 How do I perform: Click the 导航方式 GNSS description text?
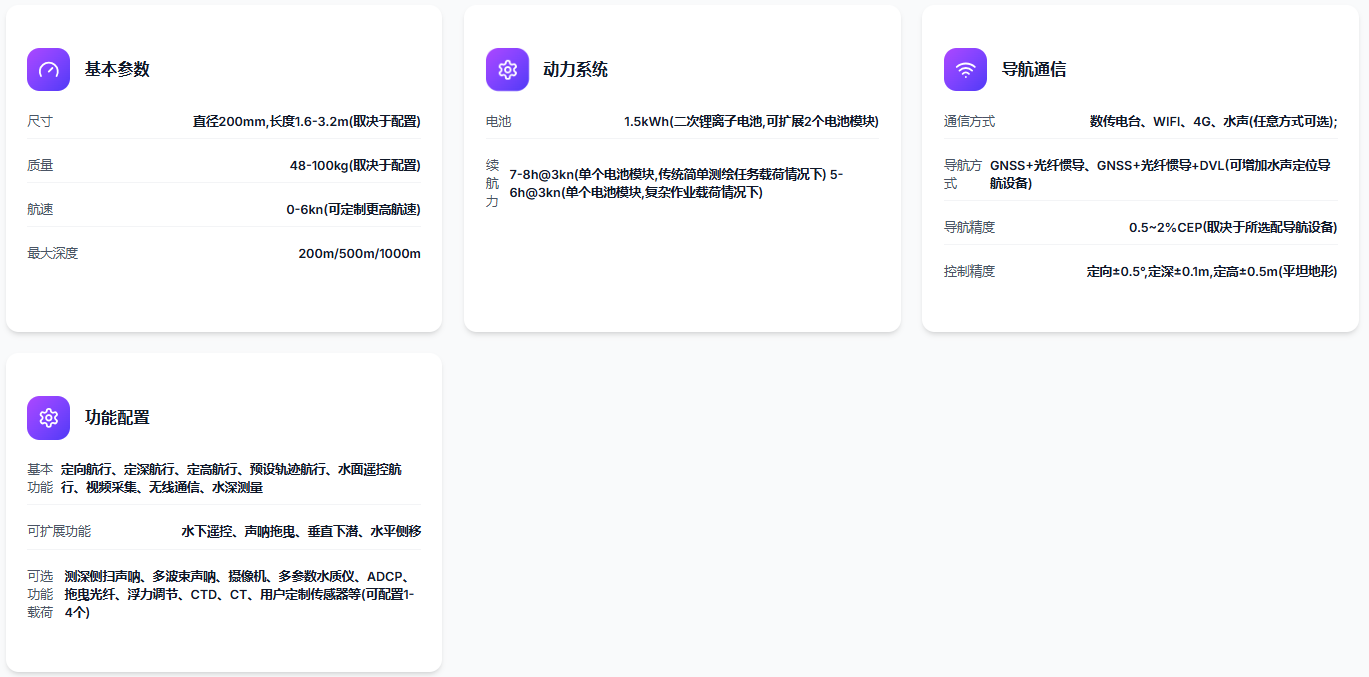click(1160, 175)
